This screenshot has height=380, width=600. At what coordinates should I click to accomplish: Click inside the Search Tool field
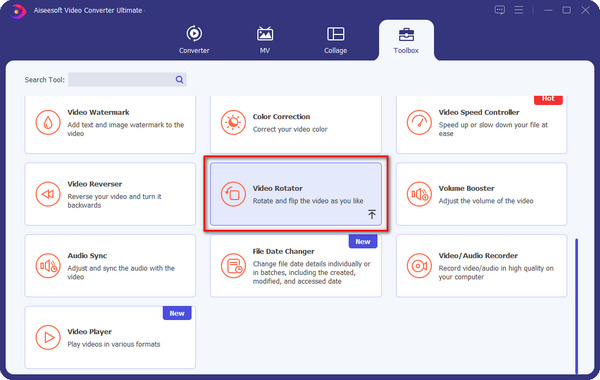click(x=121, y=80)
